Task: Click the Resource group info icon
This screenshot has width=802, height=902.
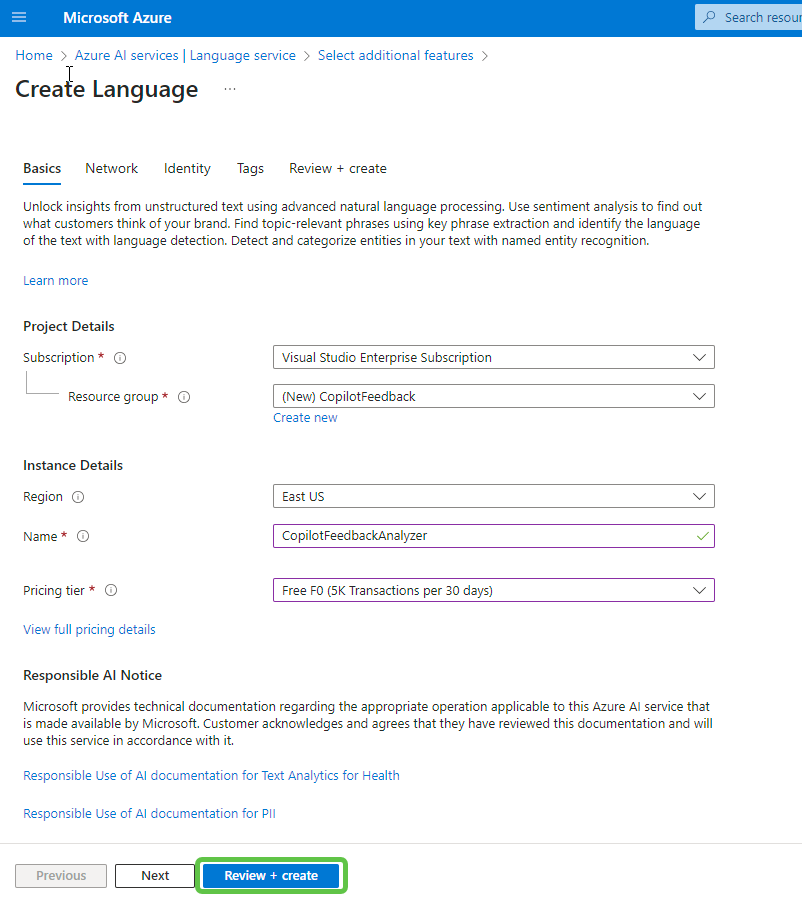Action: click(184, 397)
